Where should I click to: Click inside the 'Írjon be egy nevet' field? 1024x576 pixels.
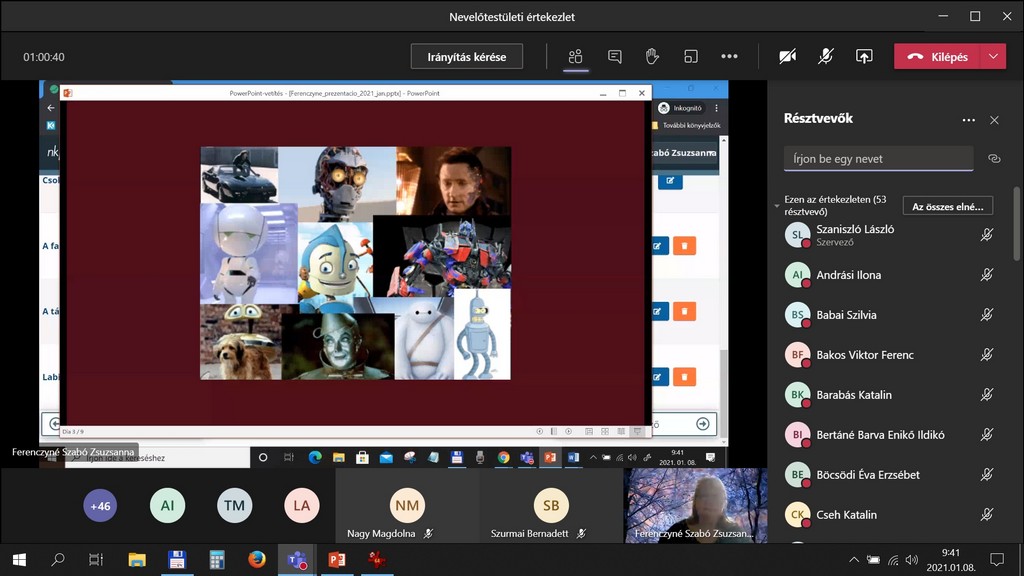pos(878,159)
